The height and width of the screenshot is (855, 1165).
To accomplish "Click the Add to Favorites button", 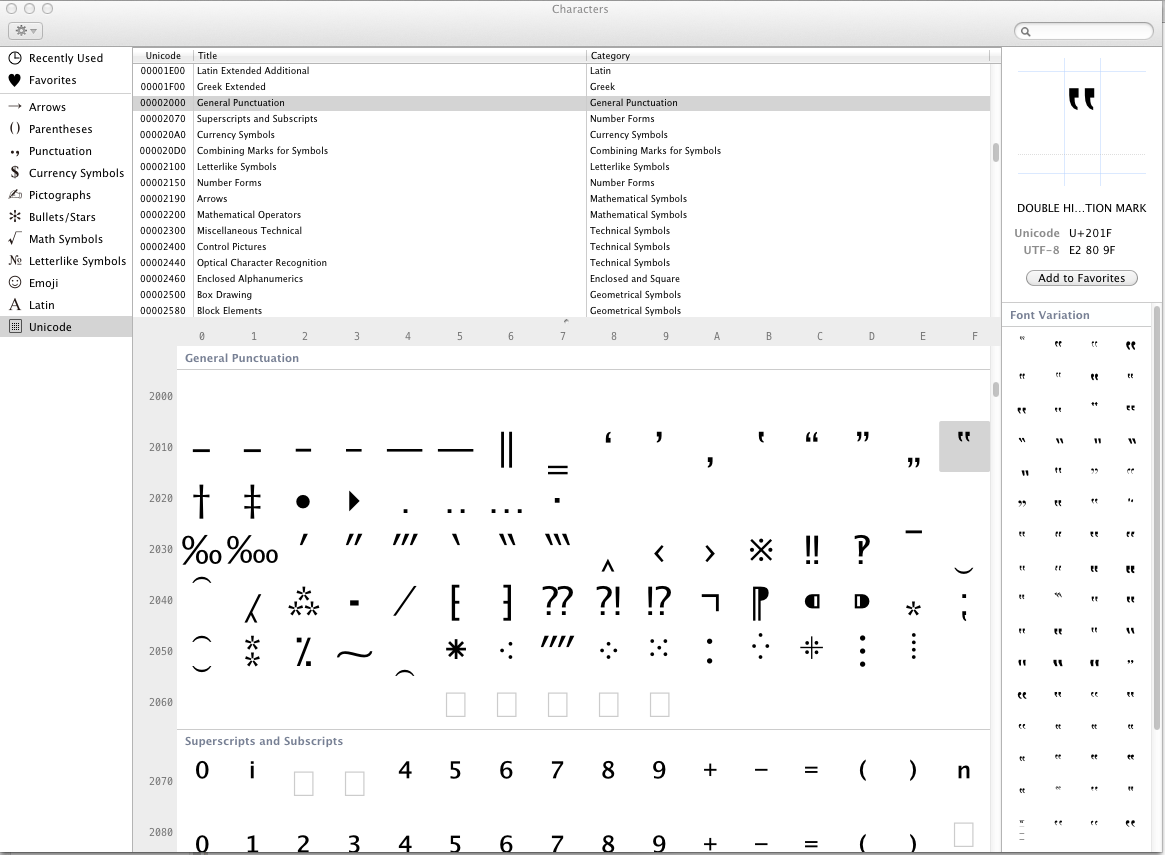I will [x=1082, y=277].
